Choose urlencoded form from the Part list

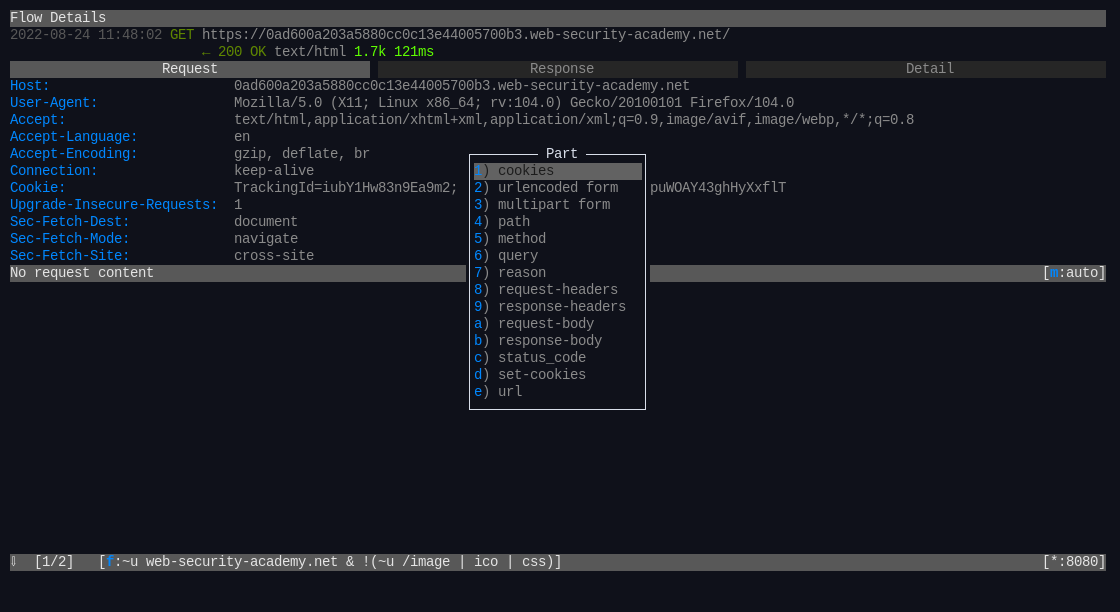(557, 188)
